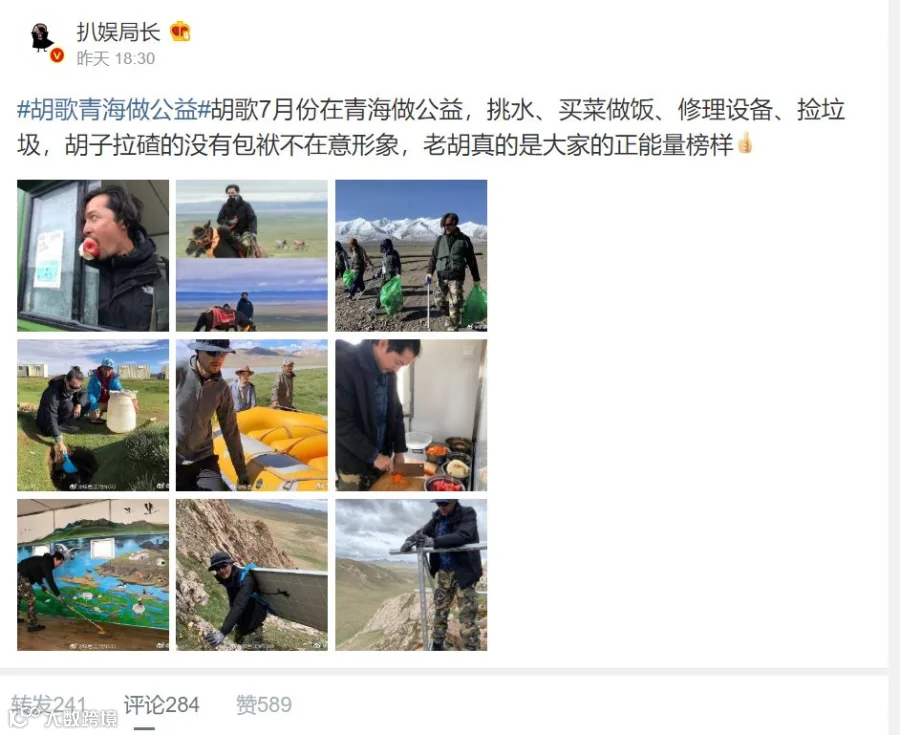Open photo of man biting apple
Viewport: 900px width, 735px height.
click(93, 255)
